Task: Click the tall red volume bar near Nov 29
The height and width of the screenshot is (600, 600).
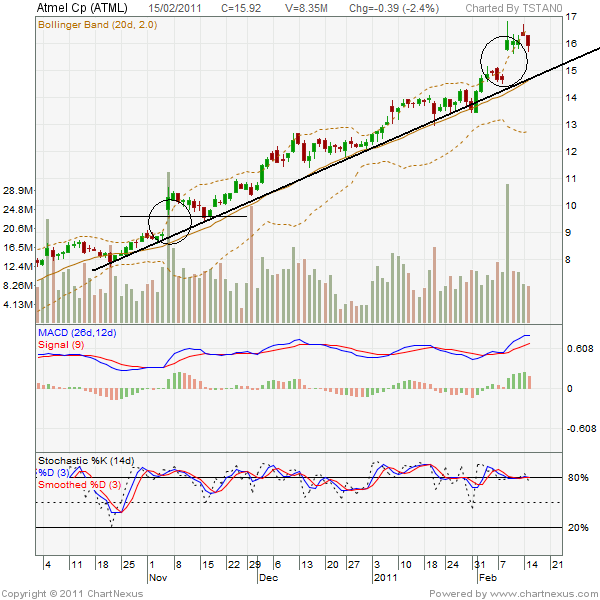Action: [x=251, y=264]
